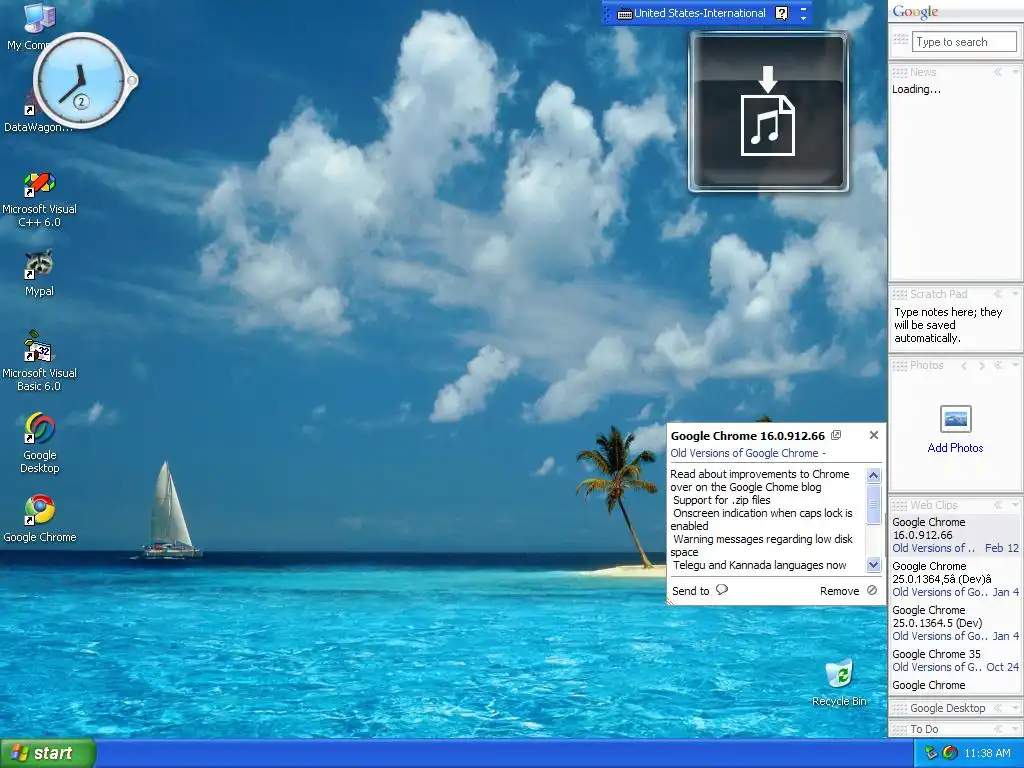Screen dimensions: 1024x768
Task: Expand the Scratch Pad gadget chevron
Action: click(998, 294)
